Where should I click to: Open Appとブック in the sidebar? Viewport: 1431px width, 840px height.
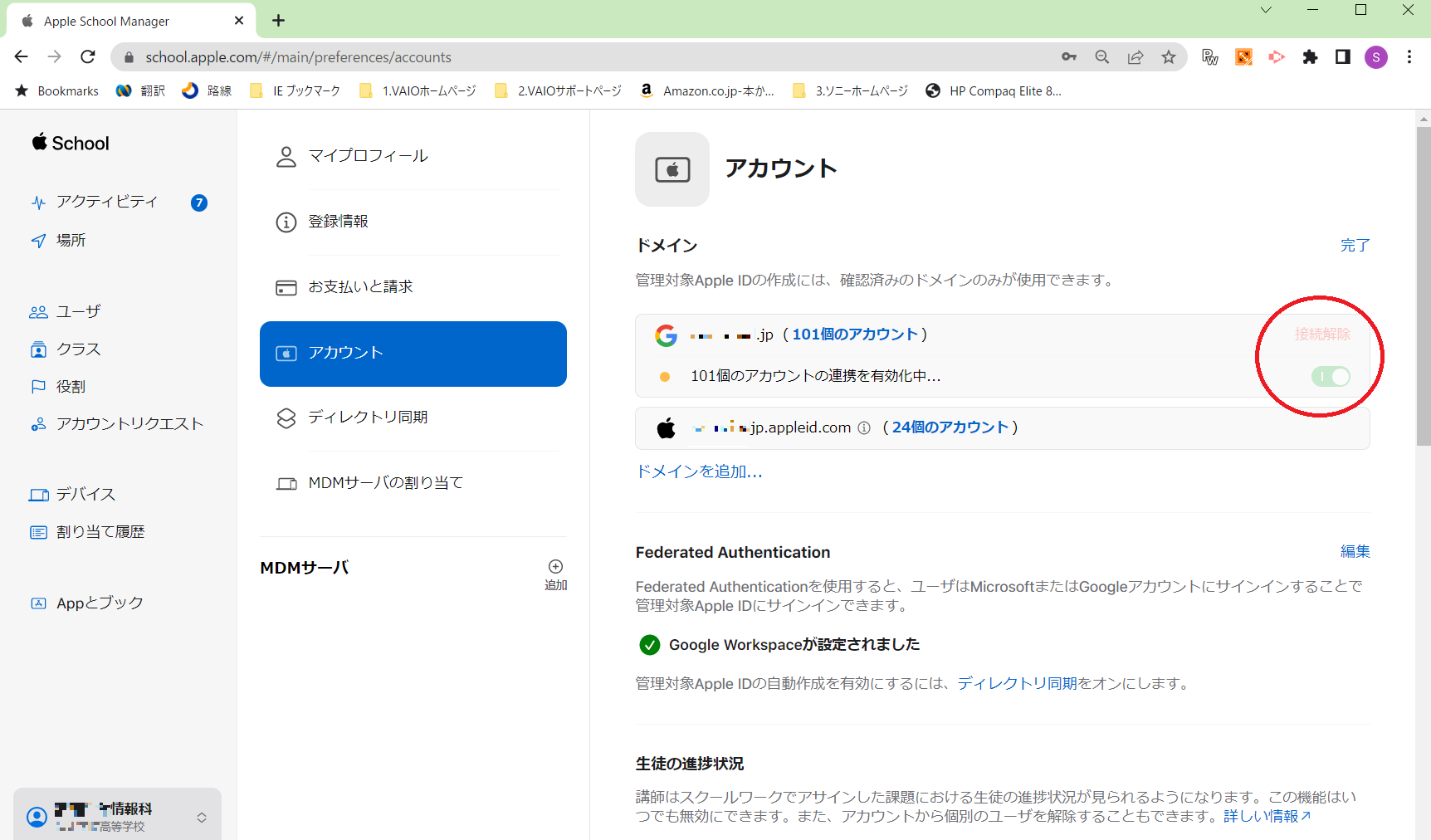(100, 603)
